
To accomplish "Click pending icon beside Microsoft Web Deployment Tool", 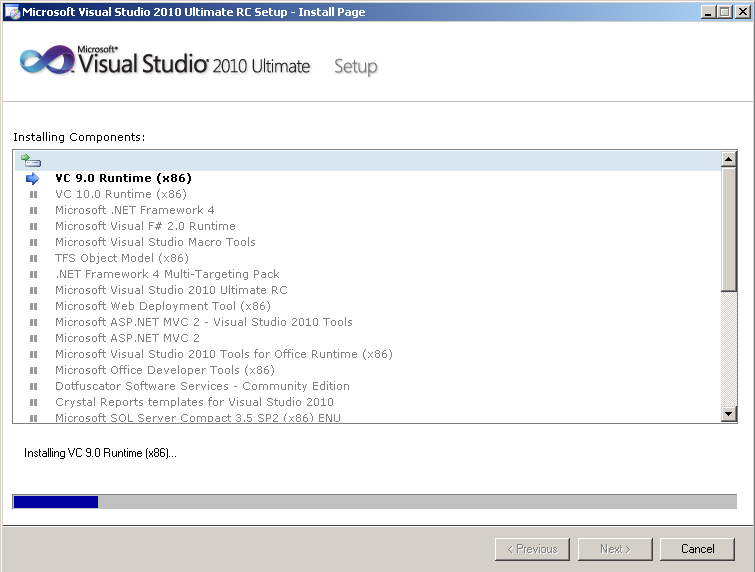I will point(33,306).
